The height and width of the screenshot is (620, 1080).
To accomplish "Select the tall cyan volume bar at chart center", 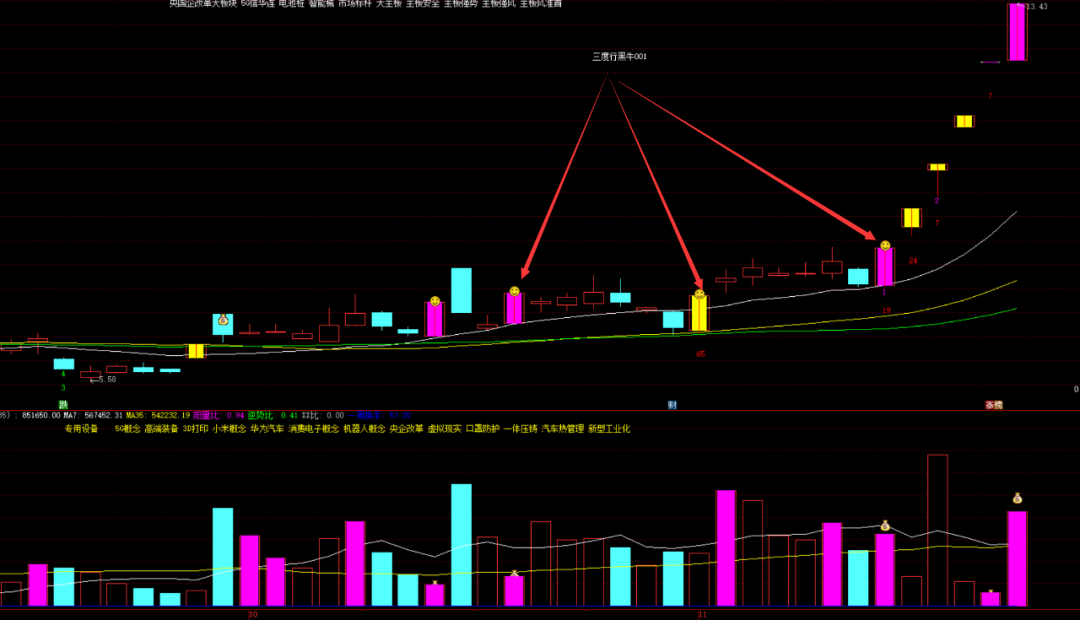I will tap(461, 545).
